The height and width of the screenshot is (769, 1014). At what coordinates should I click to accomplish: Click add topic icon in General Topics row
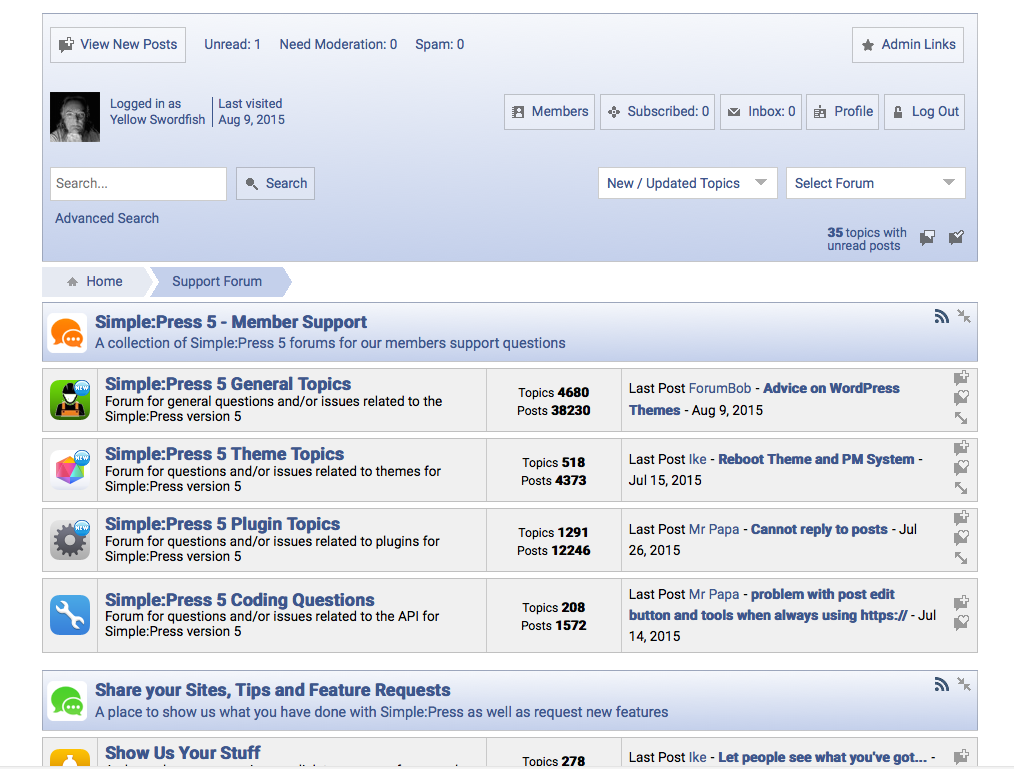(961, 378)
